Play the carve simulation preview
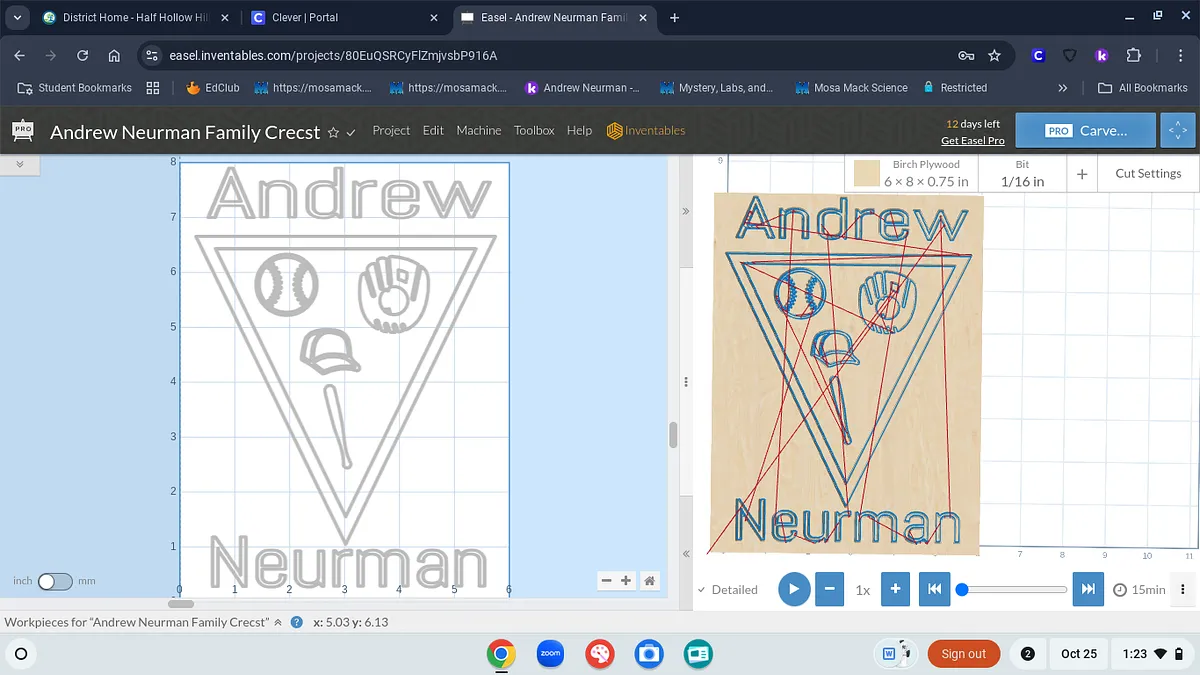The height and width of the screenshot is (675, 1200). click(793, 589)
